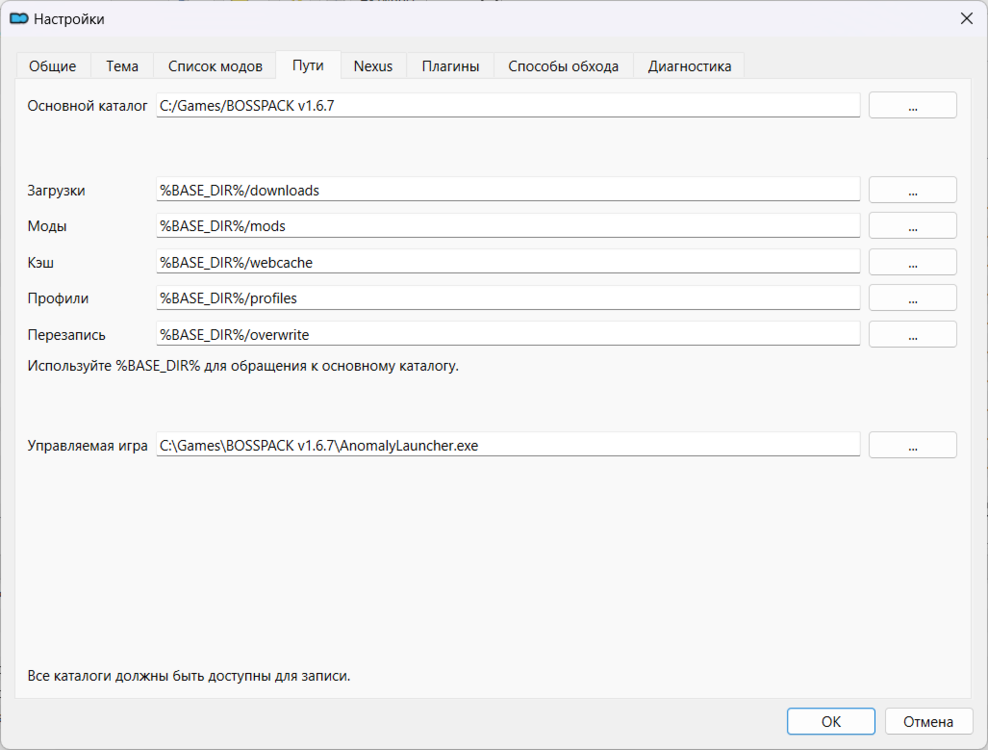988x750 pixels.
Task: Switch to the Тема tab
Action: (122, 66)
